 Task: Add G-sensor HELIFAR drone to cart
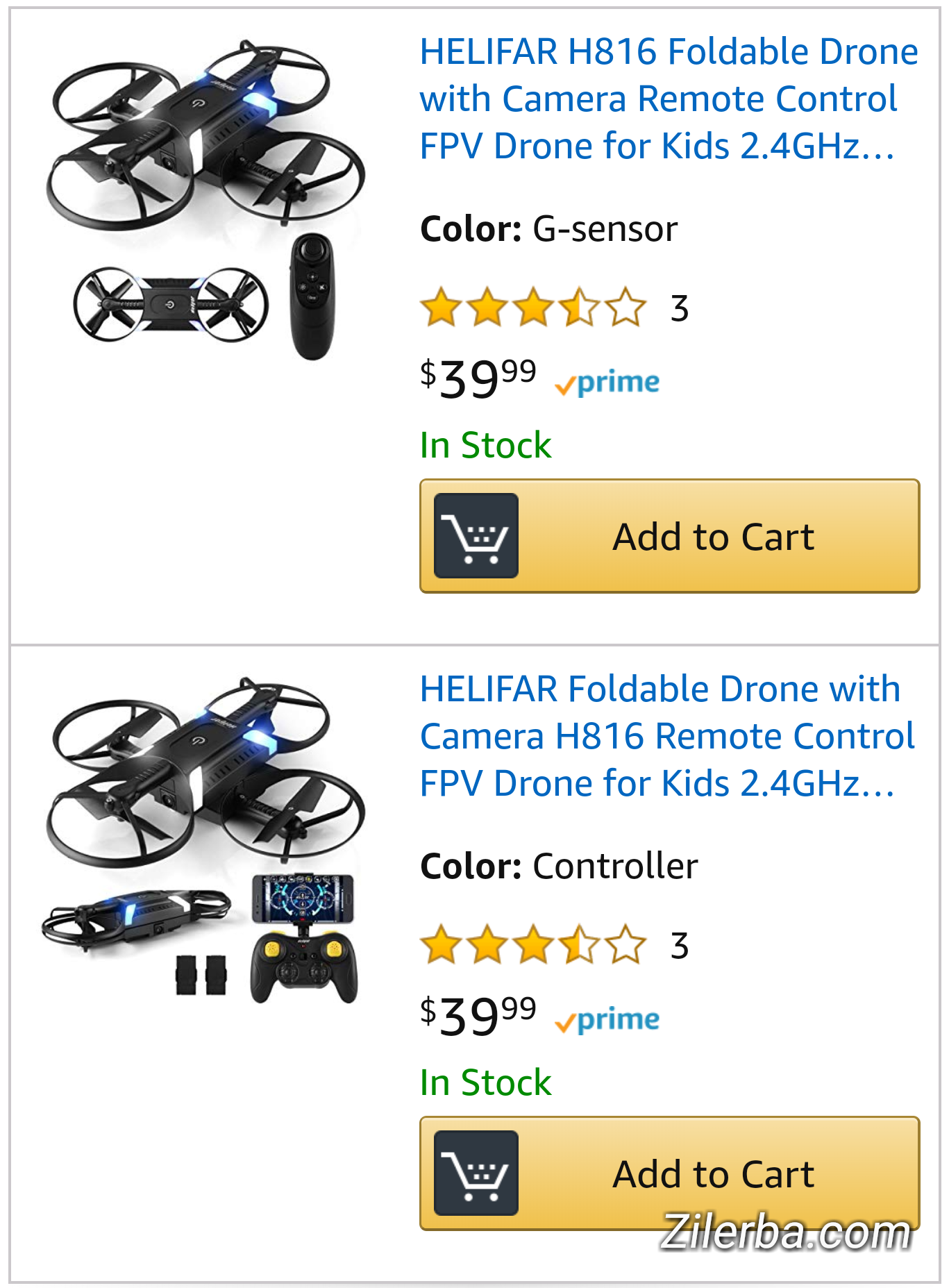[x=712, y=536]
